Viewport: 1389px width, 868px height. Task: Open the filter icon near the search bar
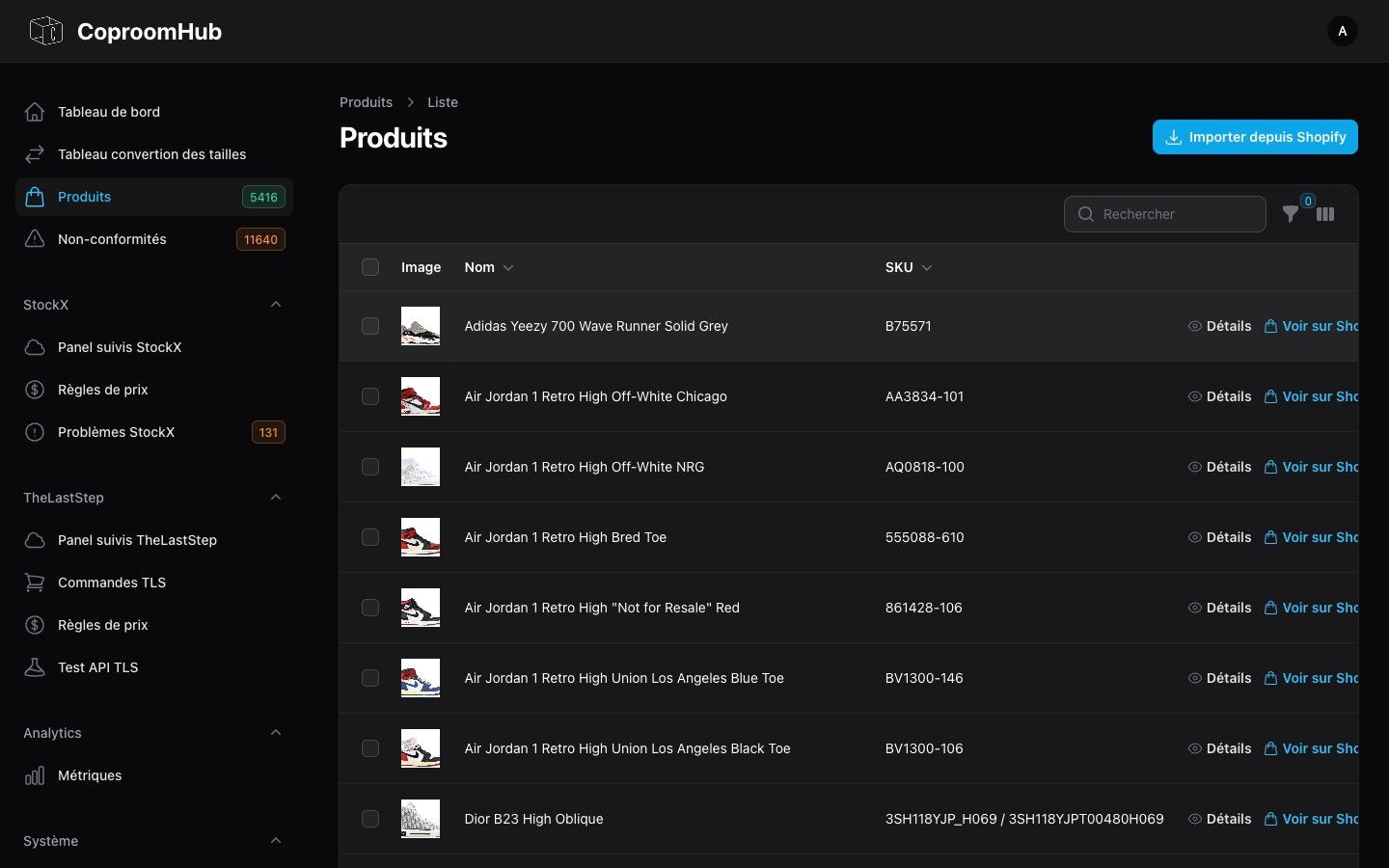tap(1291, 214)
